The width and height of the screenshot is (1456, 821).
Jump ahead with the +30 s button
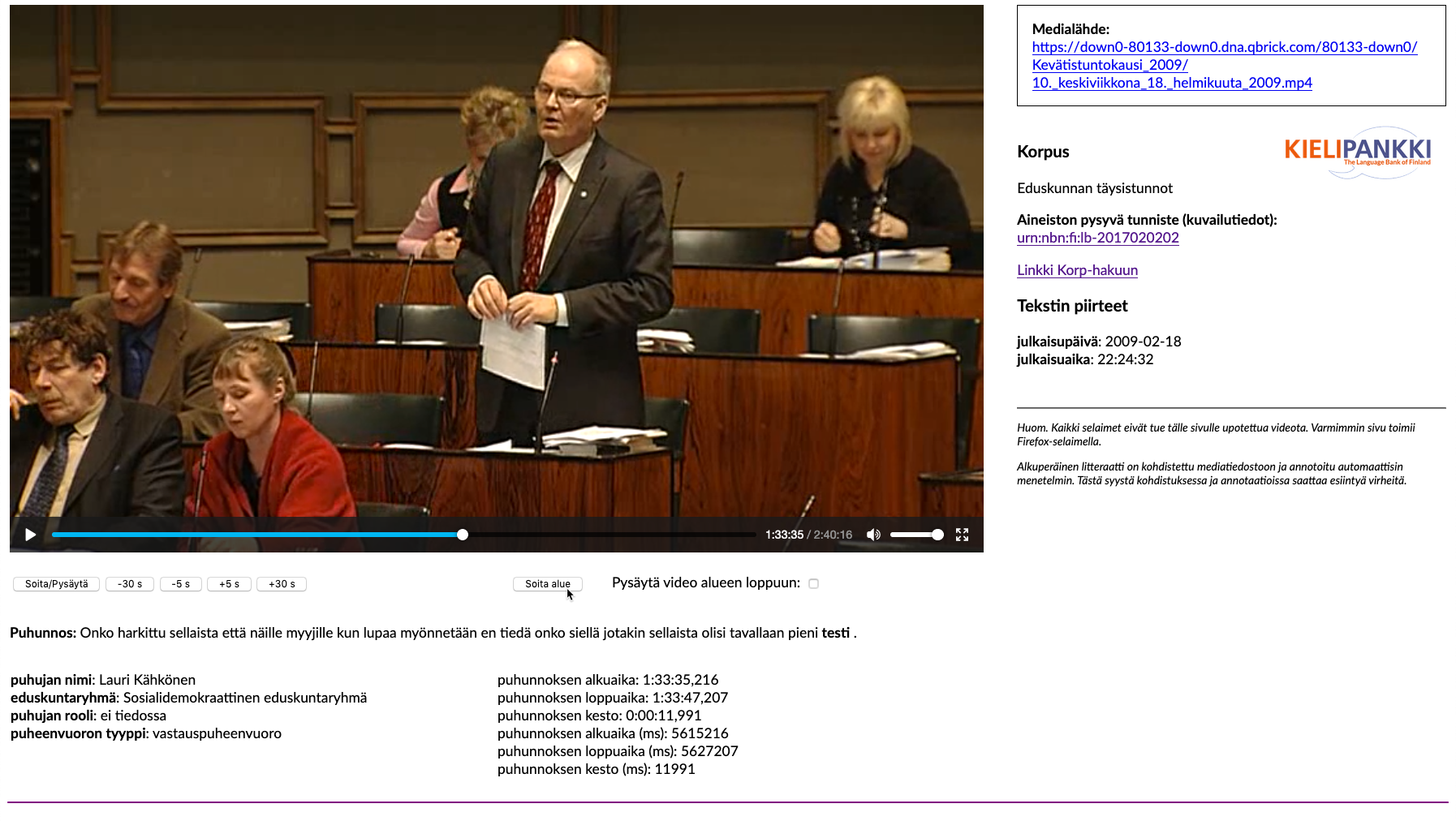coord(282,584)
